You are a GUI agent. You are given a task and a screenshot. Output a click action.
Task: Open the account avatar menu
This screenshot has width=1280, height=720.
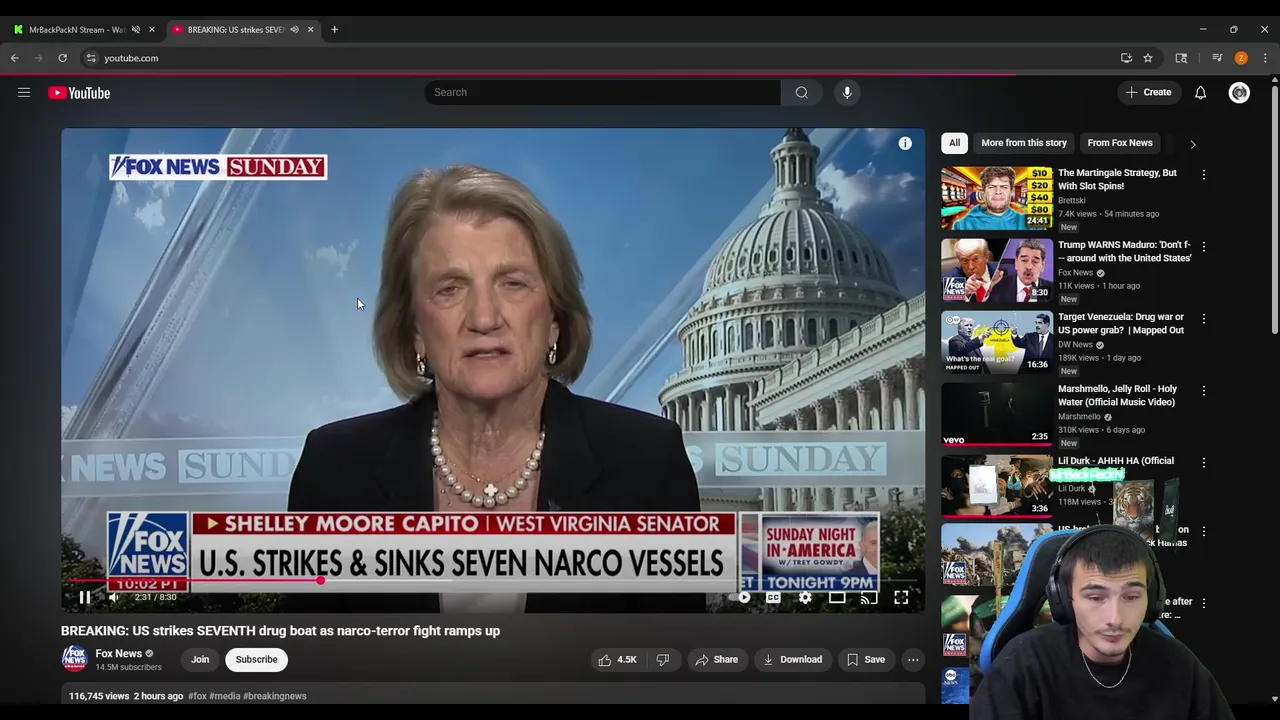click(x=1239, y=93)
